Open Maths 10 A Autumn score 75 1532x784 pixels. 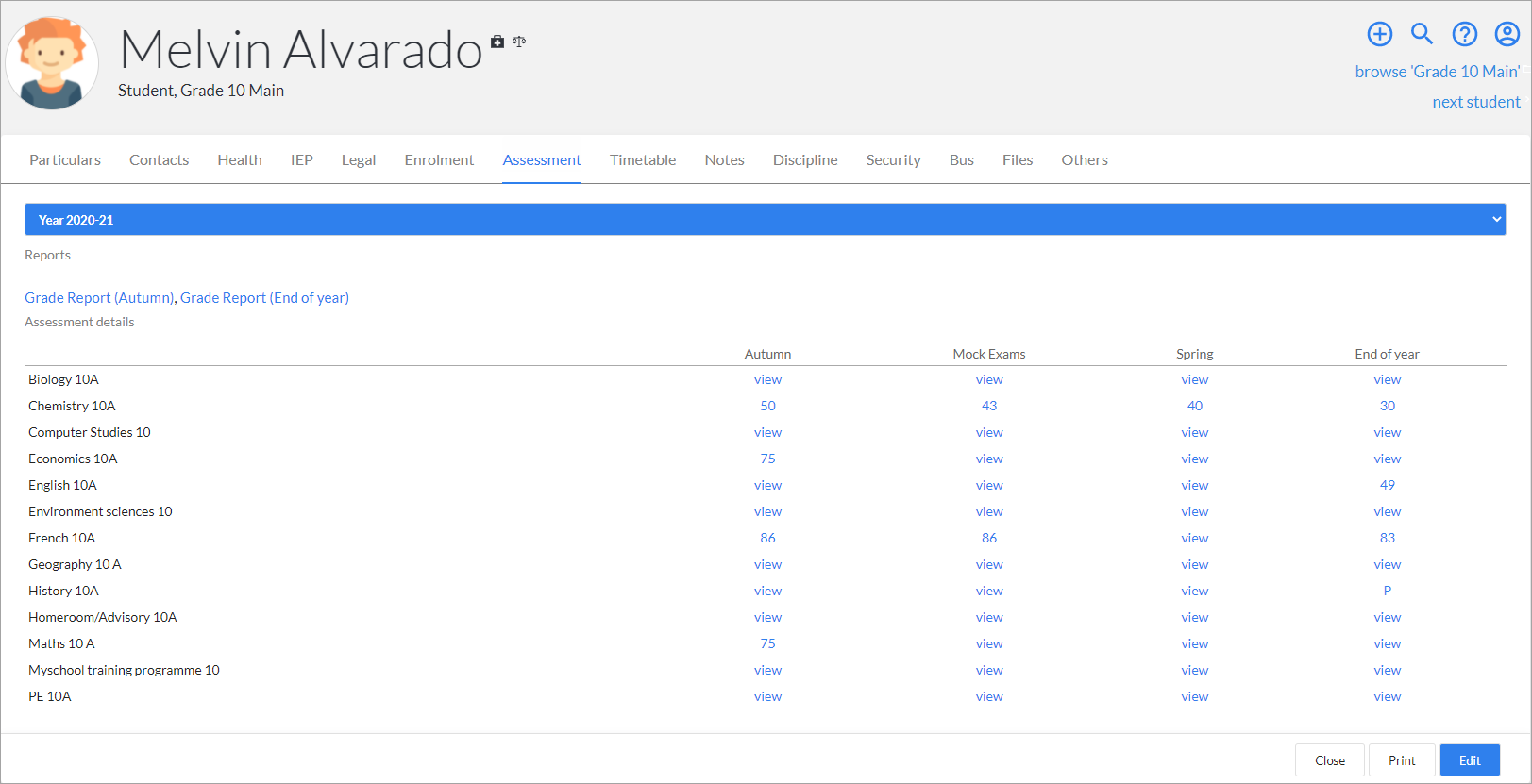tap(767, 643)
